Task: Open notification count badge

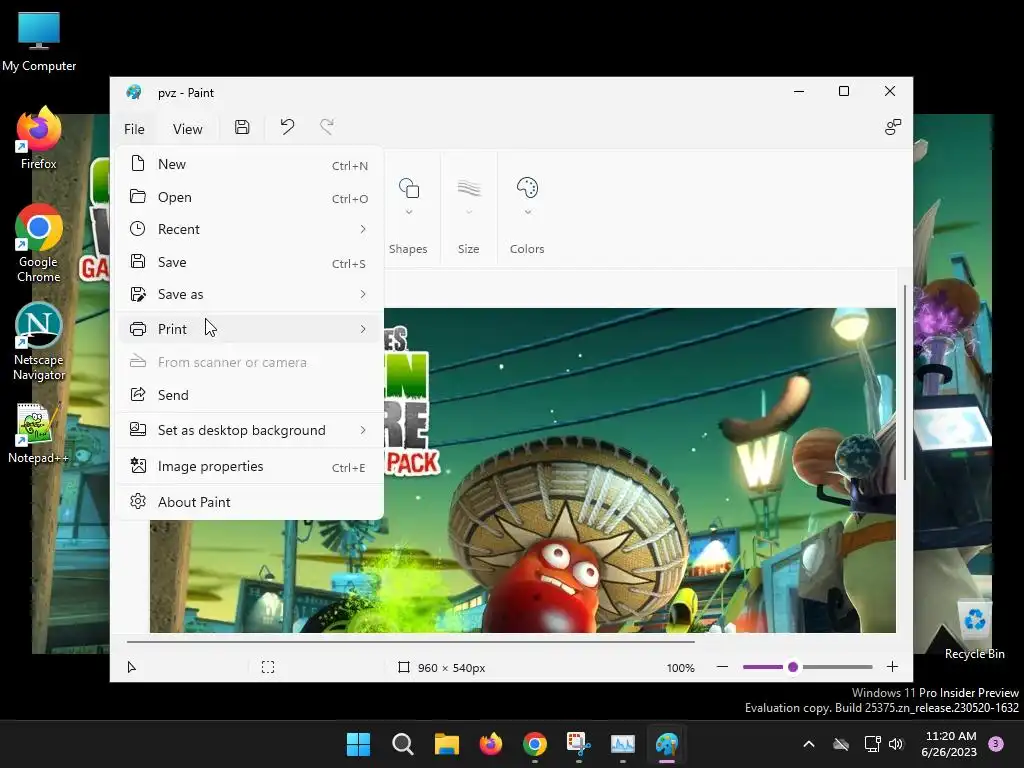Action: (x=996, y=744)
